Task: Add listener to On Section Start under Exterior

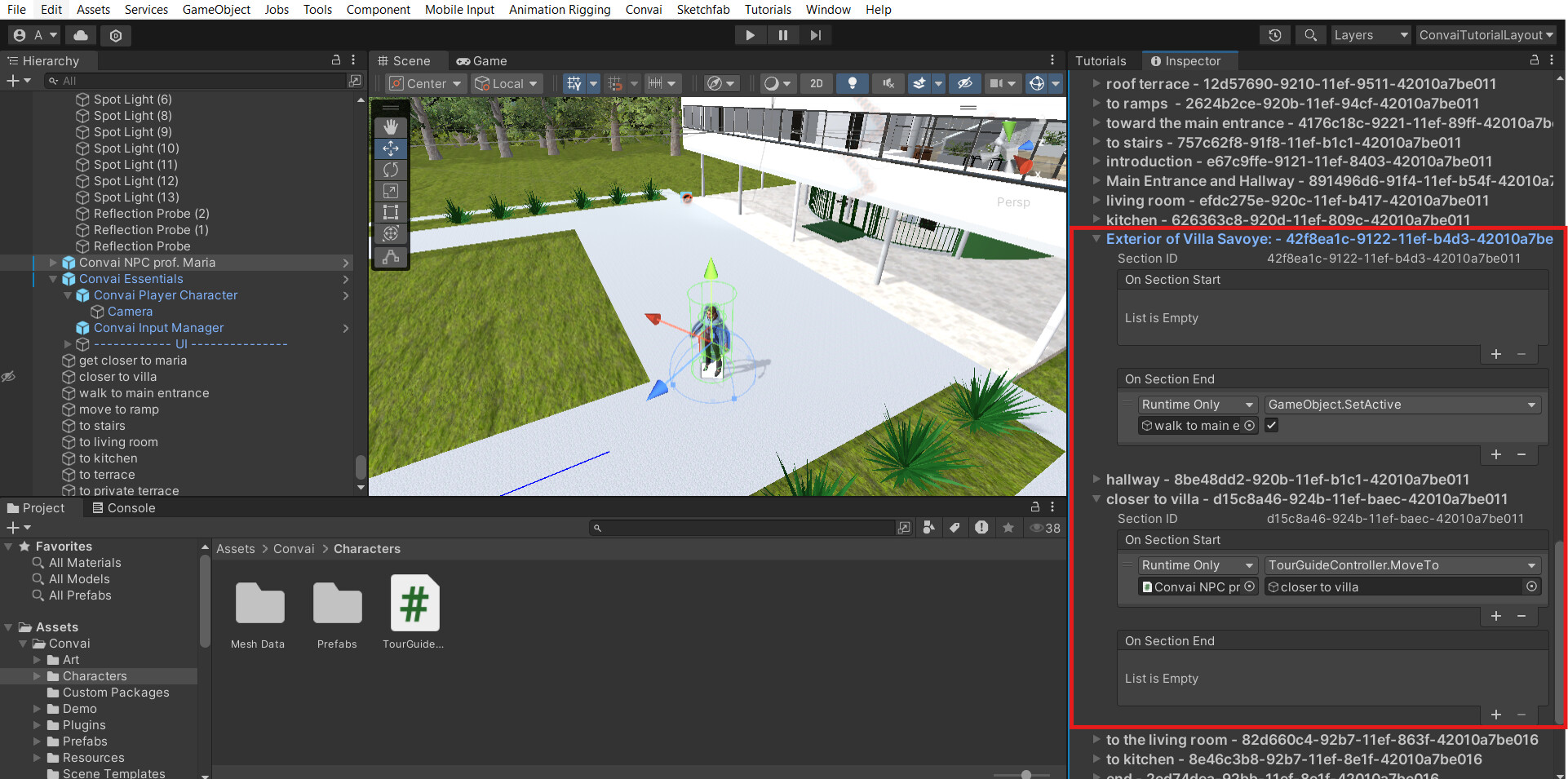Action: (x=1496, y=354)
